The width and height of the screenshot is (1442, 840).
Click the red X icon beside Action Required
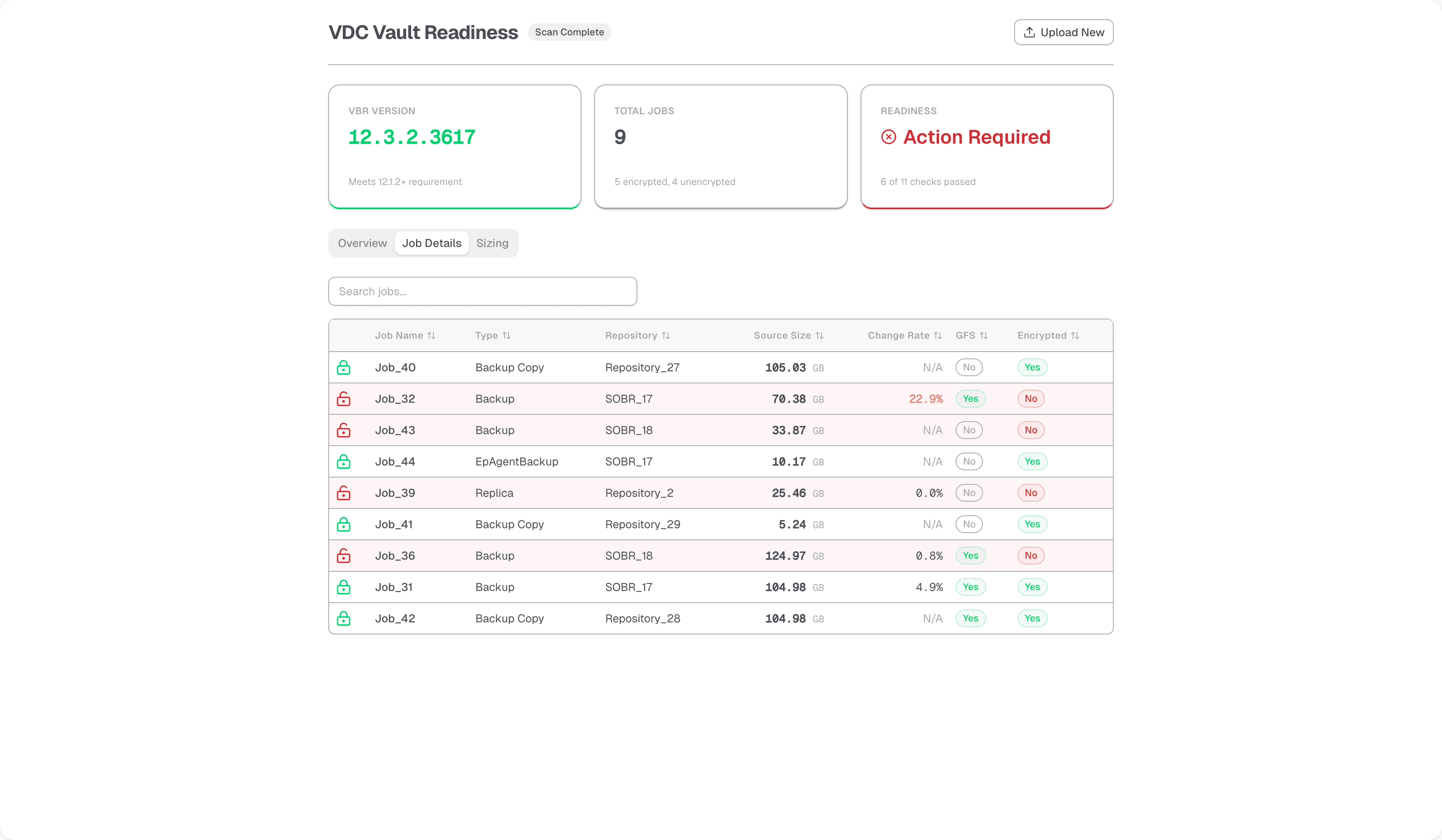tap(888, 137)
